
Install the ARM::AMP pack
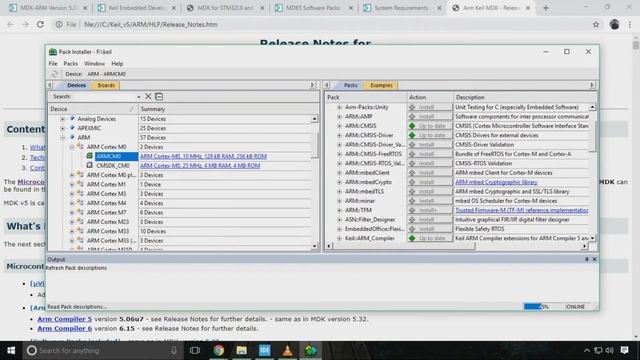pyautogui.click(x=430, y=116)
